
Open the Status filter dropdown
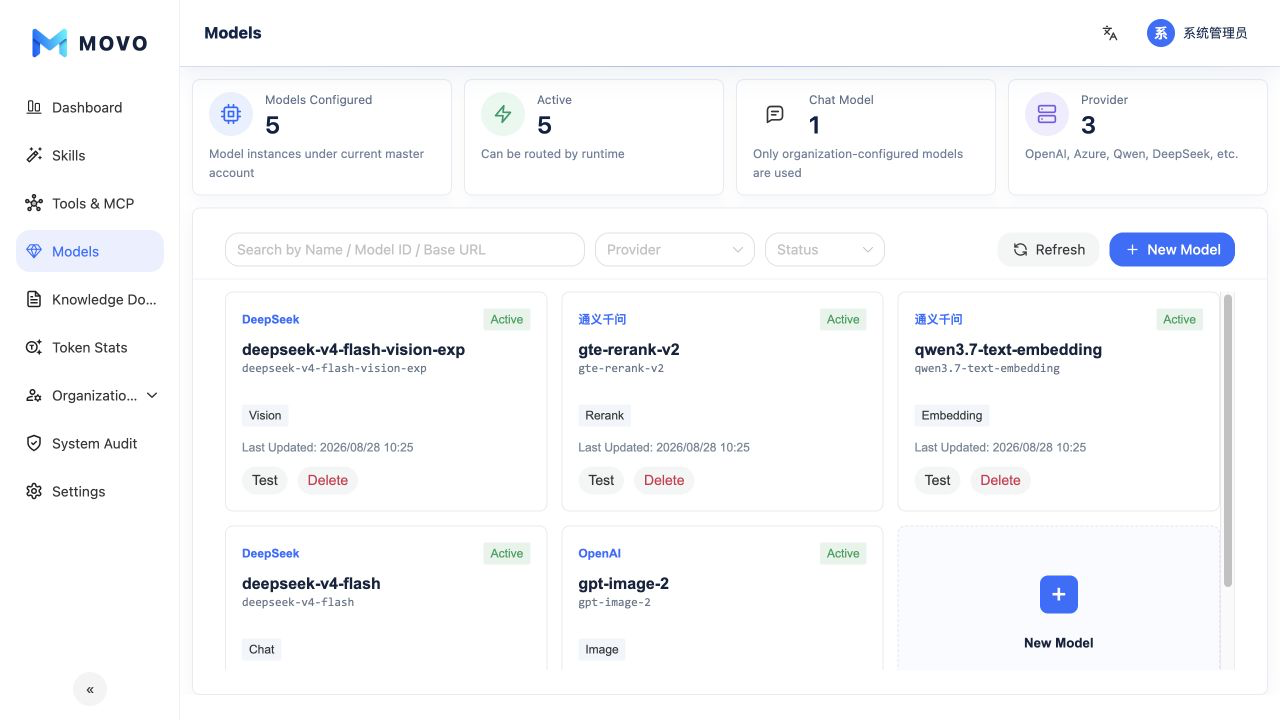[x=825, y=249]
